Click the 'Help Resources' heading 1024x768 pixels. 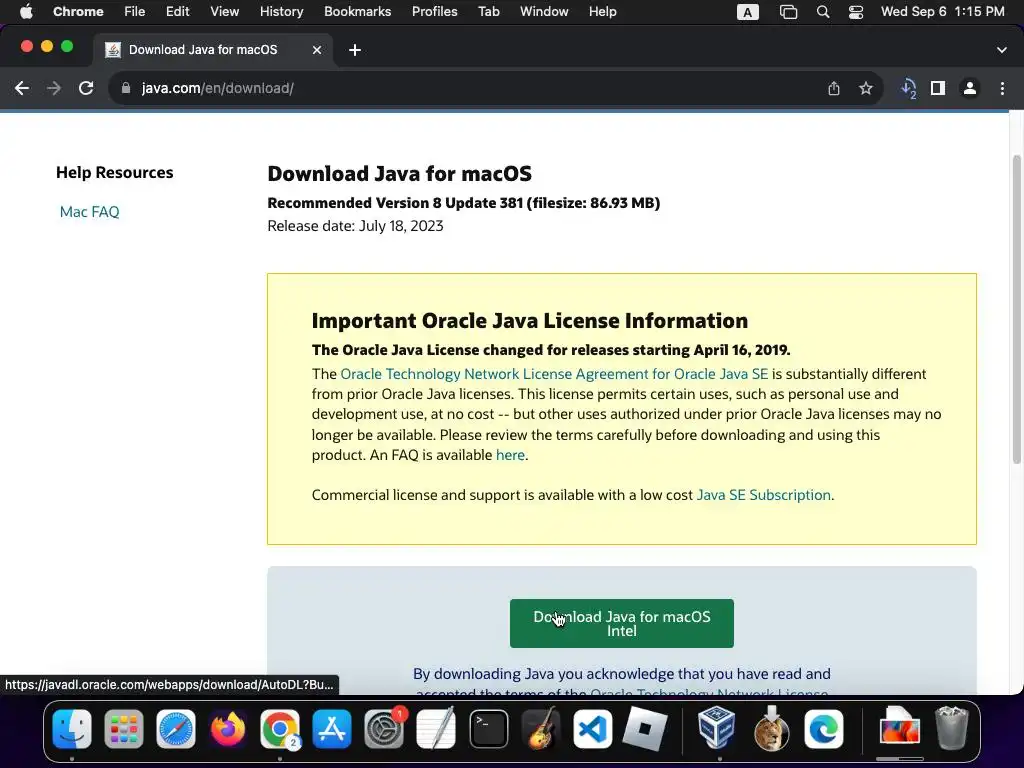114,172
